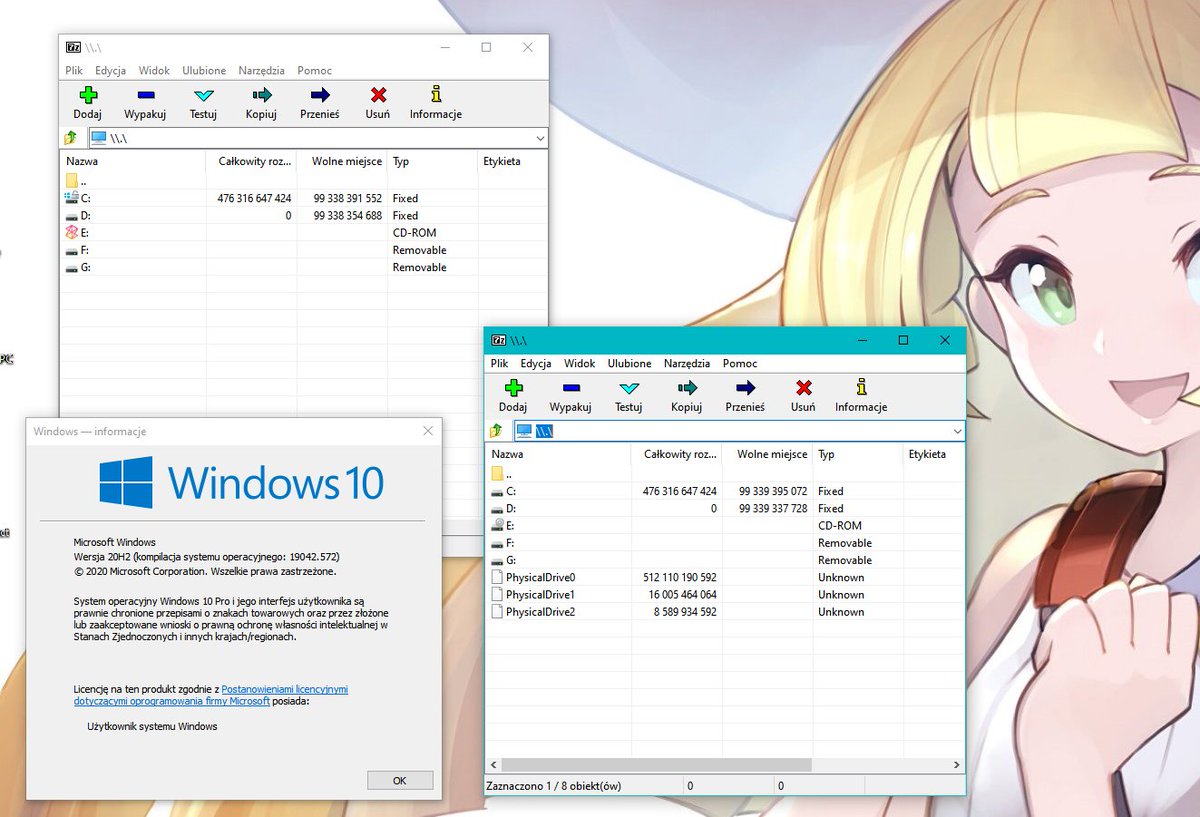Click size value 512 110 190 592

pos(679,577)
